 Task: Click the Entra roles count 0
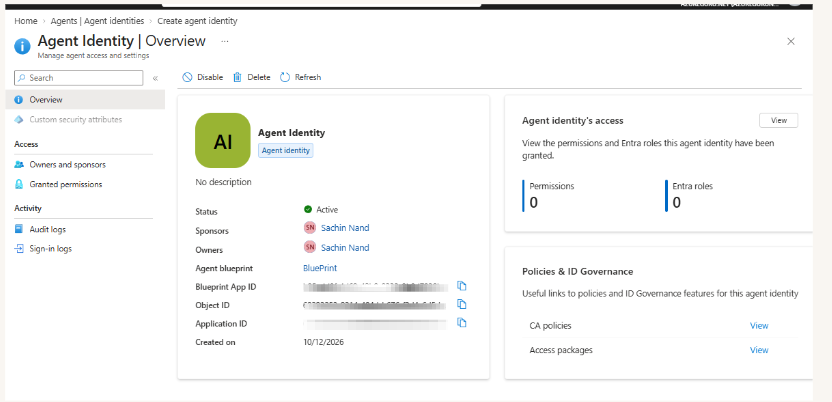tap(677, 203)
